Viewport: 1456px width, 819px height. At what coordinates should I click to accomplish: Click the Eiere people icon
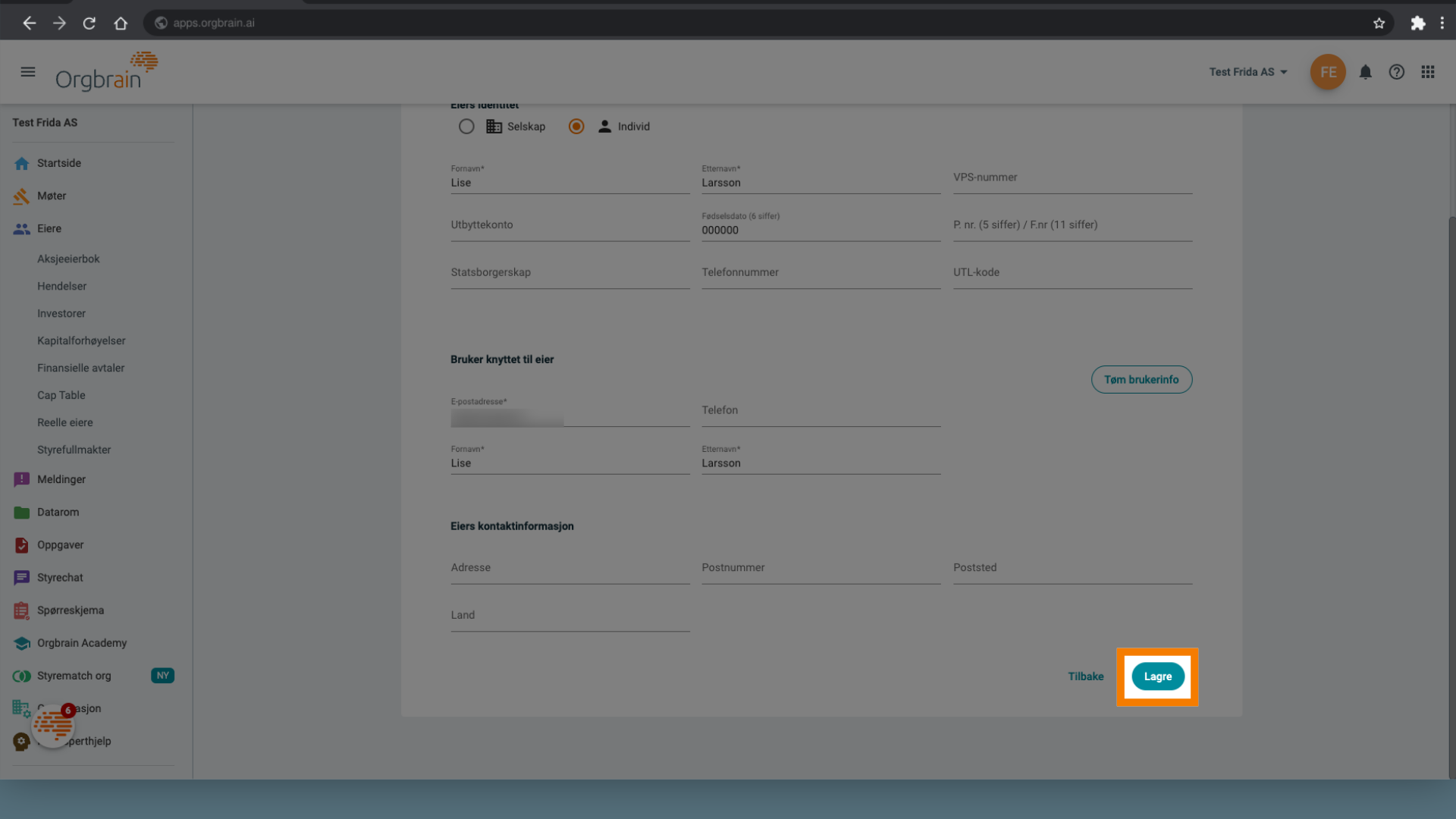pyautogui.click(x=21, y=229)
